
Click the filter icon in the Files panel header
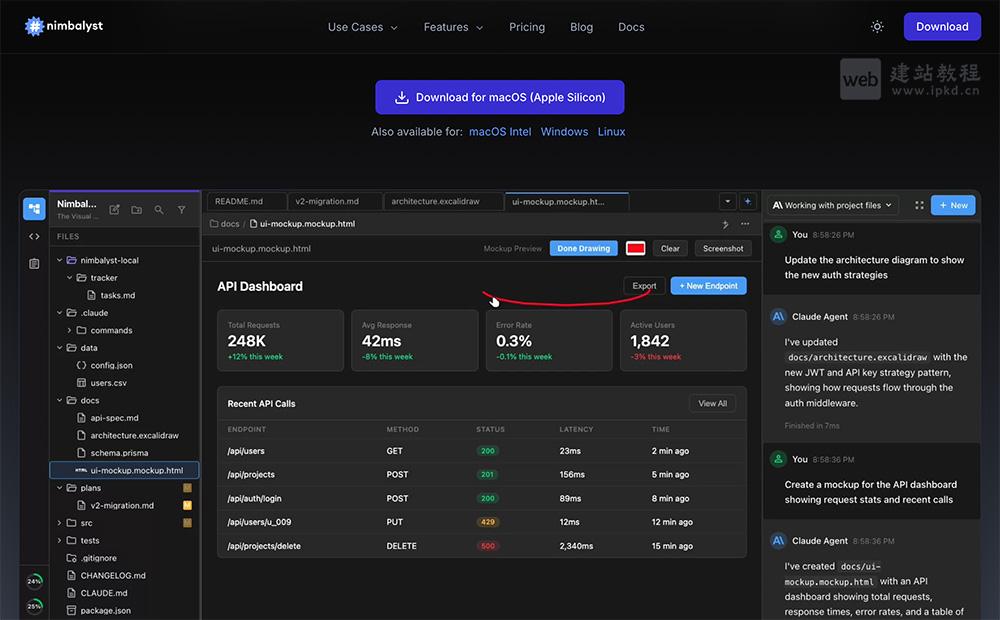(x=181, y=210)
